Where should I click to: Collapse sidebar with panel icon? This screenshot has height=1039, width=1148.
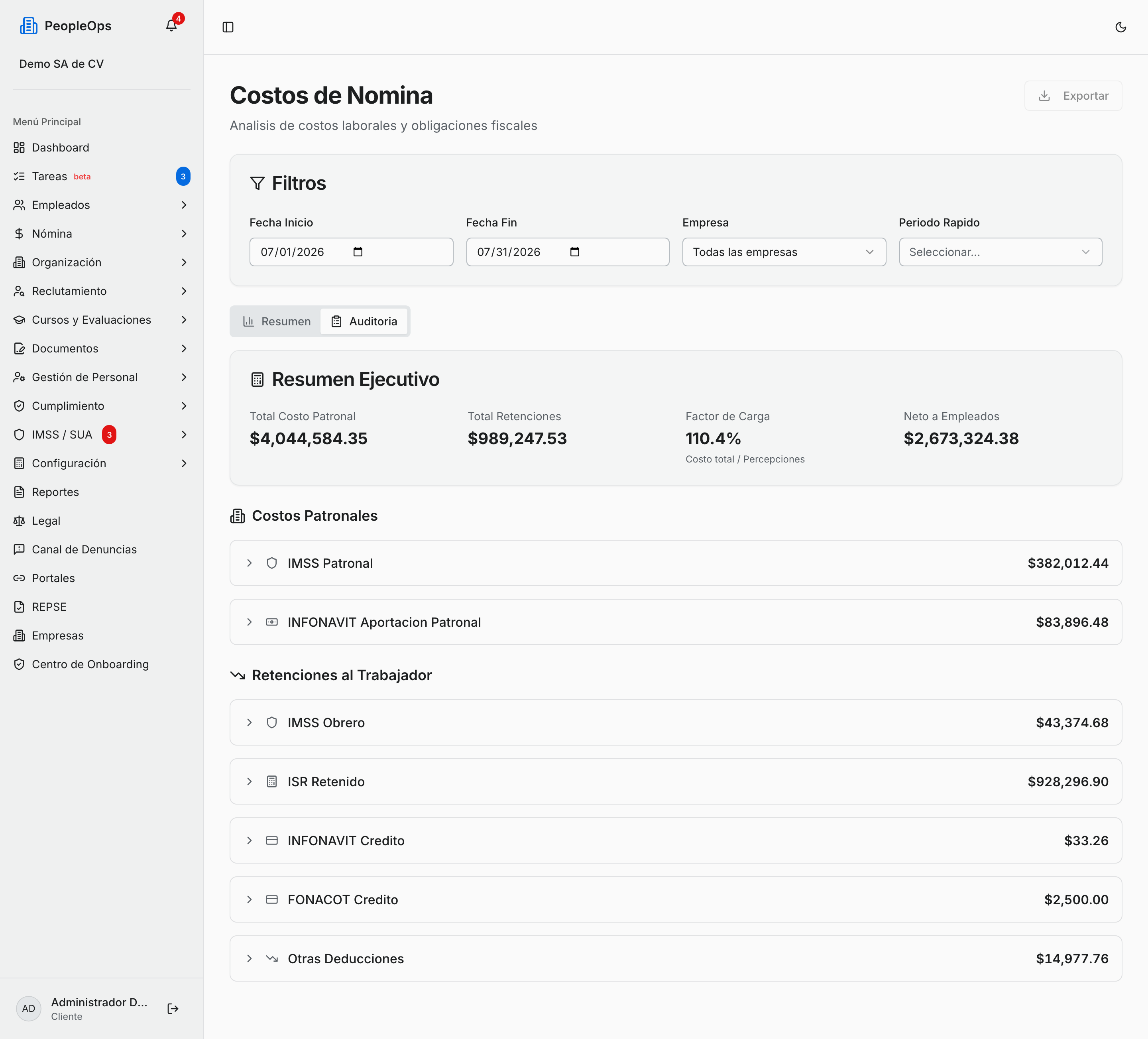pos(228,28)
